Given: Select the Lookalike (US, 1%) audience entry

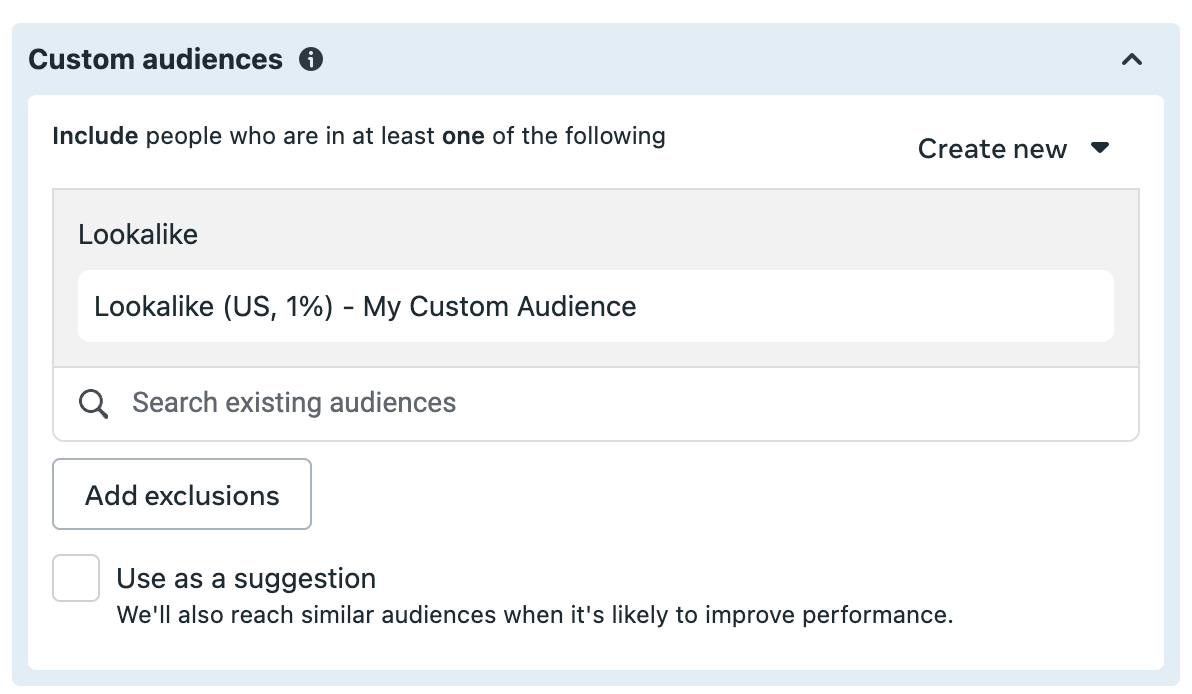Looking at the screenshot, I should click(596, 306).
